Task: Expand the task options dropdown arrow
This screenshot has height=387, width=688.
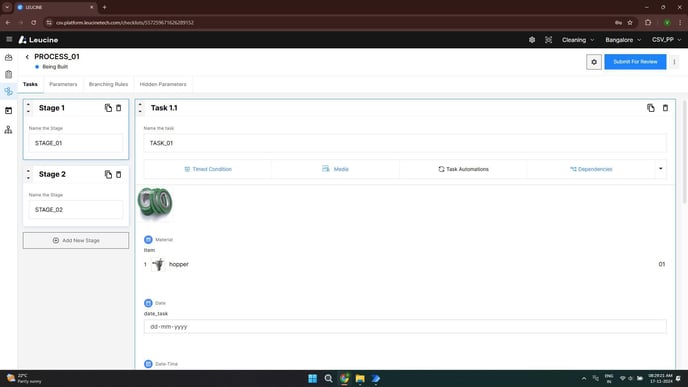Action: tap(660, 169)
